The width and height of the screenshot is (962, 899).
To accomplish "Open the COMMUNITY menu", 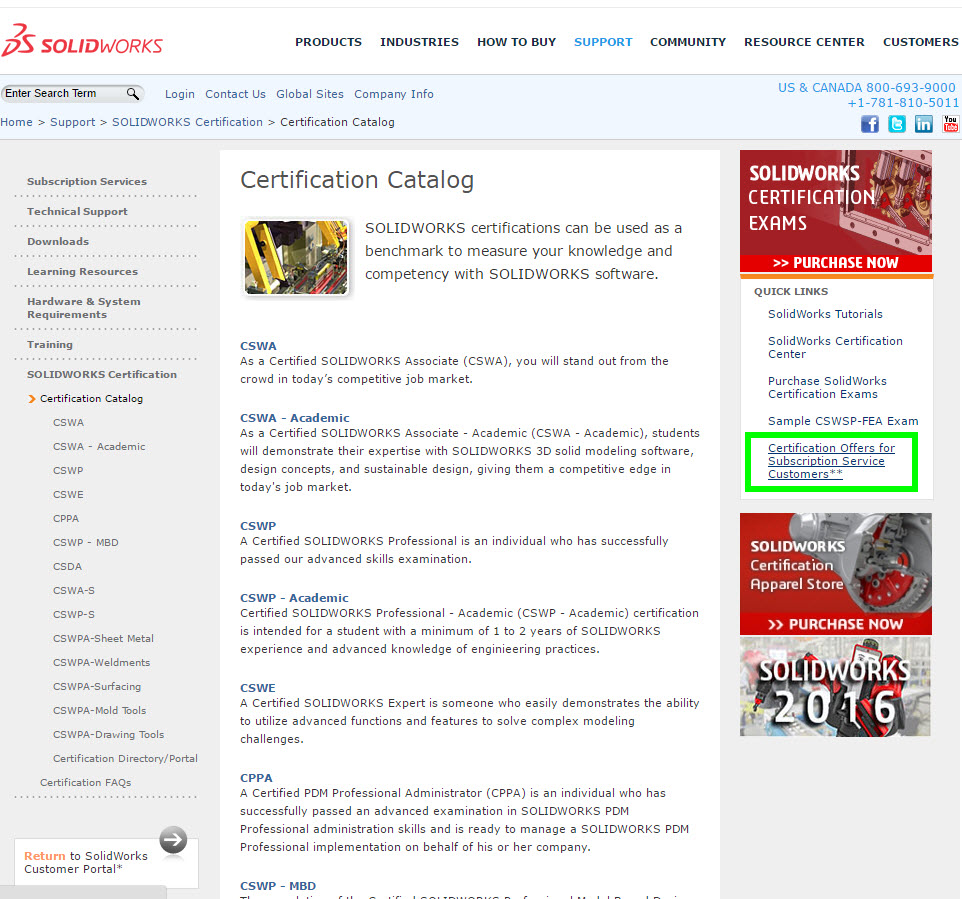I will pyautogui.click(x=688, y=42).
